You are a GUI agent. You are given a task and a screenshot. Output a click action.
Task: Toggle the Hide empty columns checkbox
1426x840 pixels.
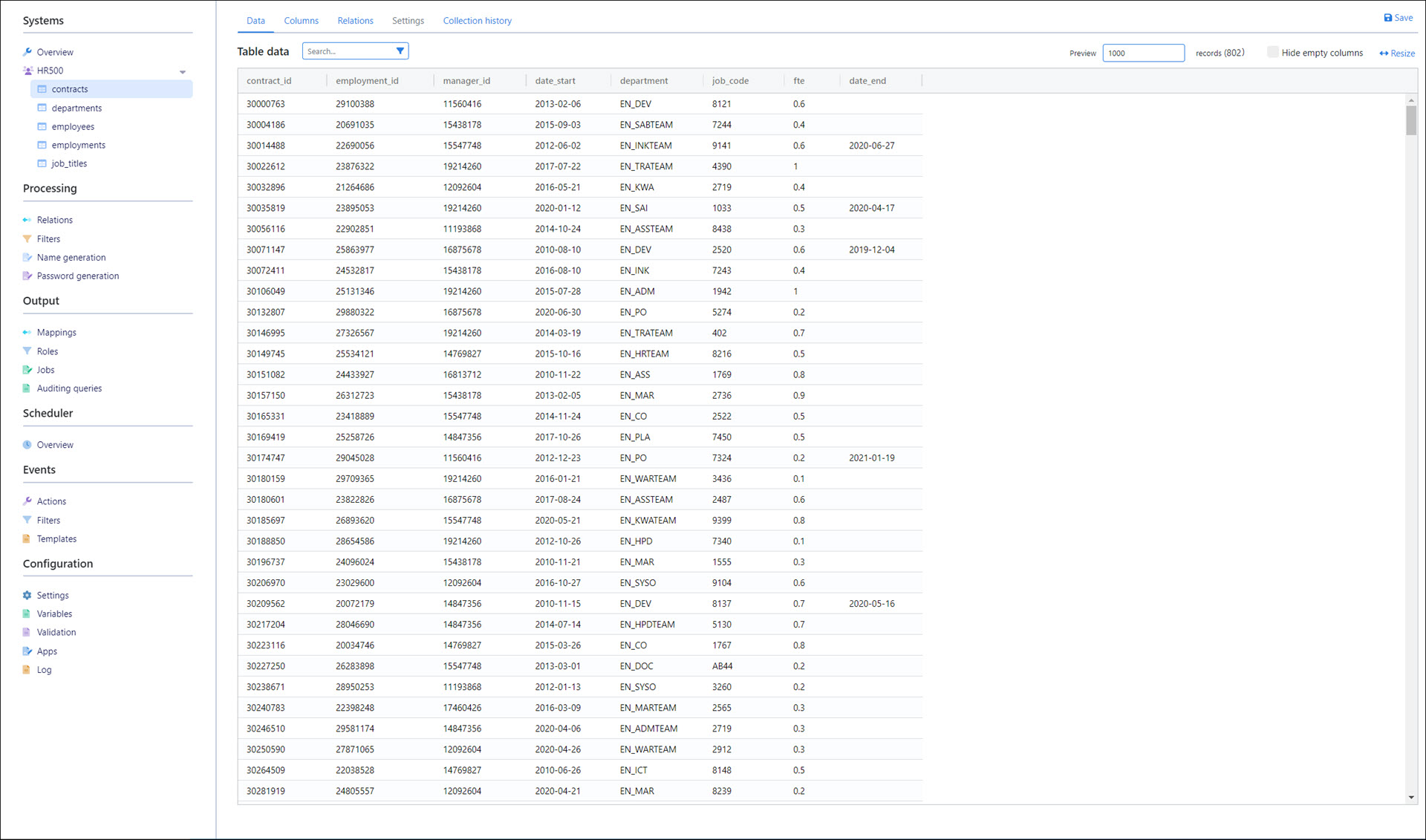(1272, 53)
